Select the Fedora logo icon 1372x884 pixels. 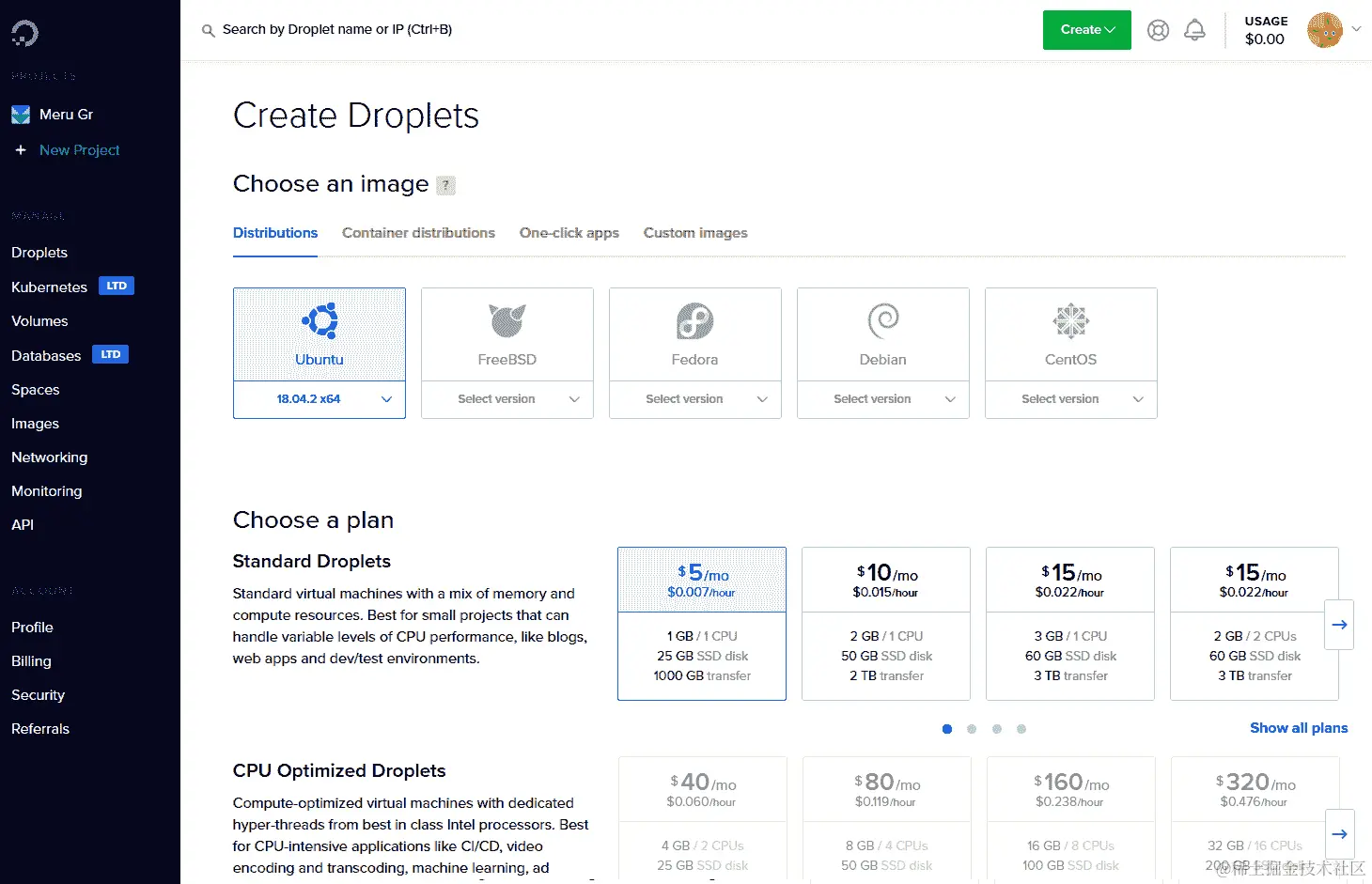click(x=695, y=321)
